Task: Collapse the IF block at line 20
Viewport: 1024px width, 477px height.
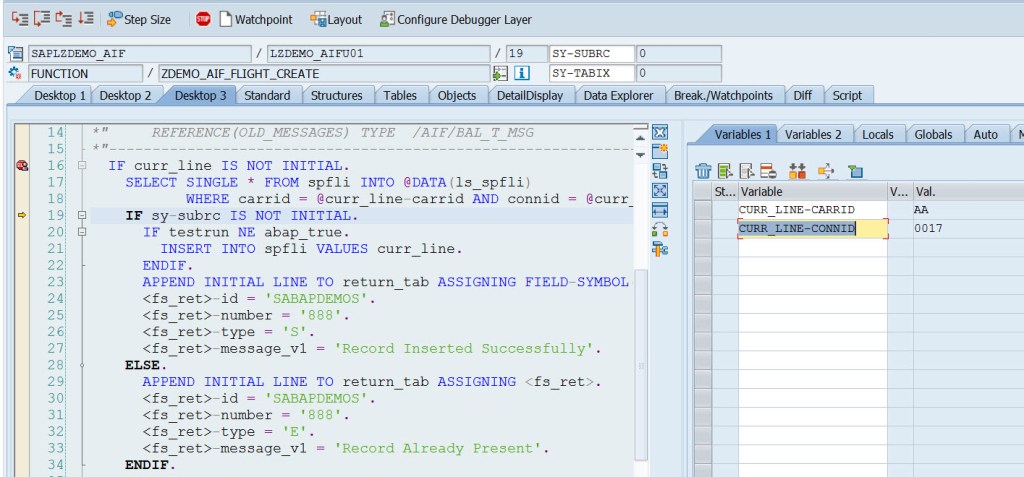Action: tap(82, 232)
